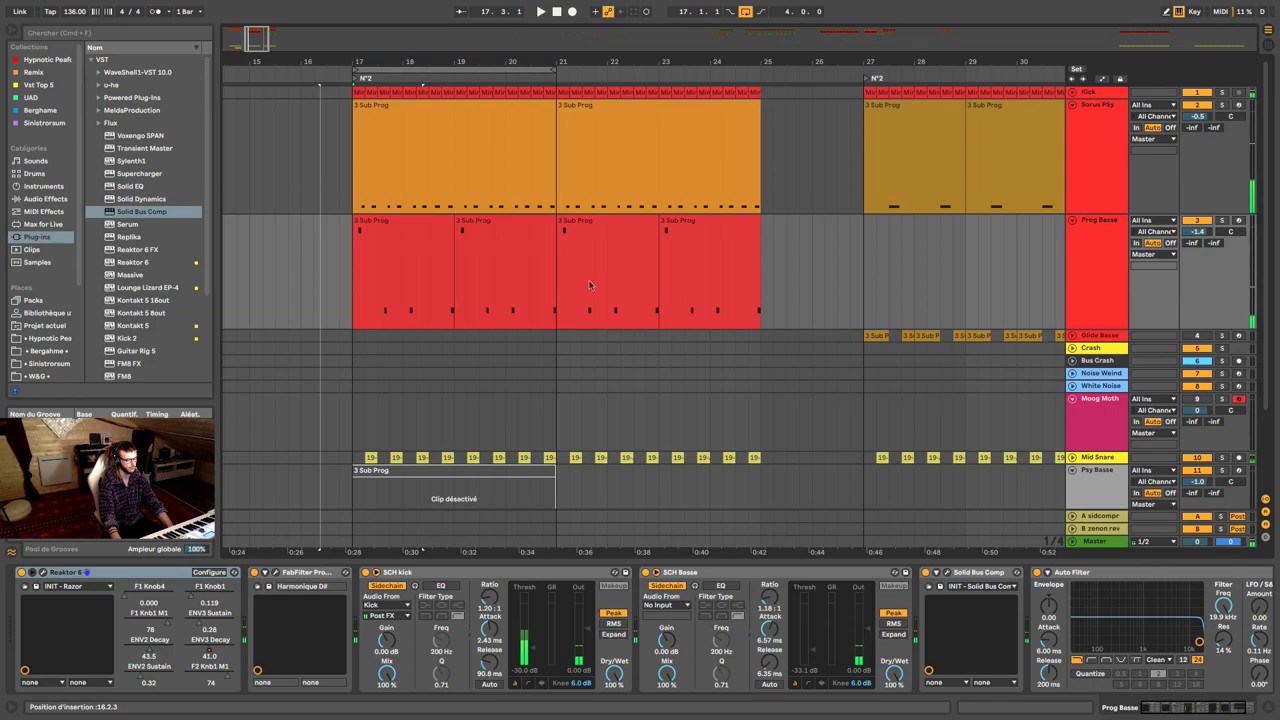Viewport: 1280px width, 720px height.
Task: Click the Set locator button
Action: (x=1076, y=70)
